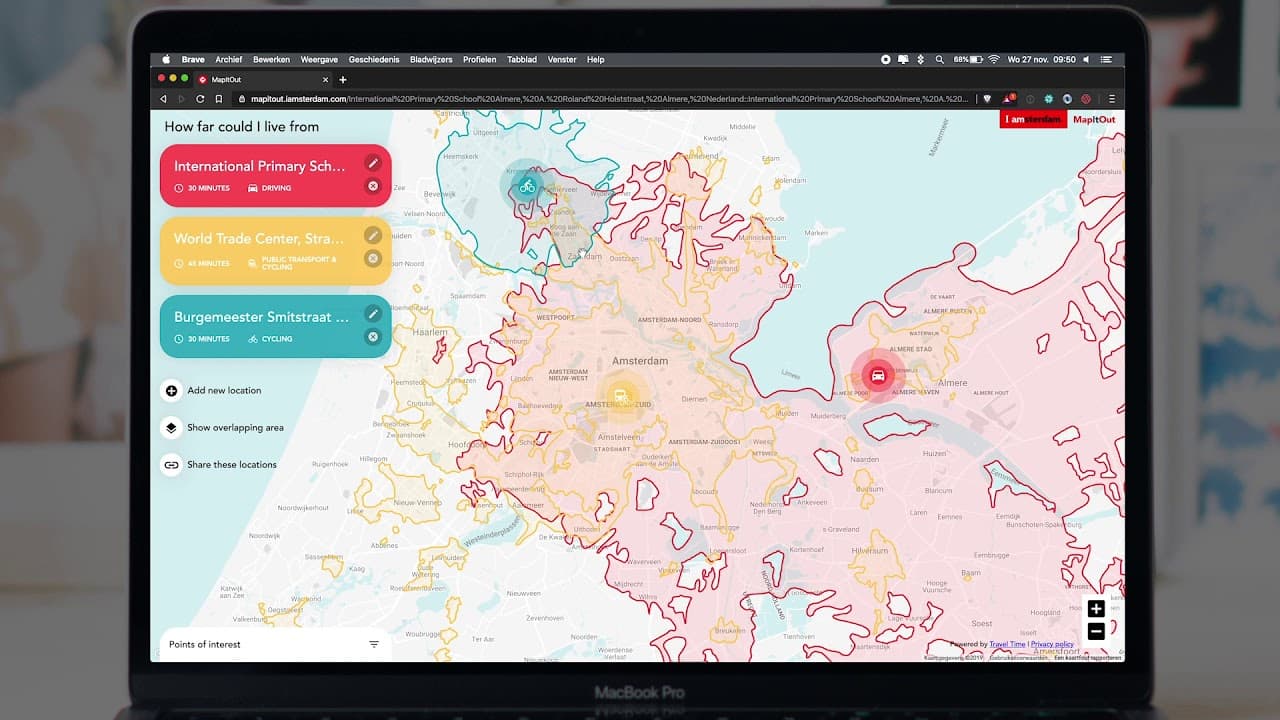1280x720 pixels.
Task: Edit the Burgemeester Smitstraat location
Action: [373, 313]
